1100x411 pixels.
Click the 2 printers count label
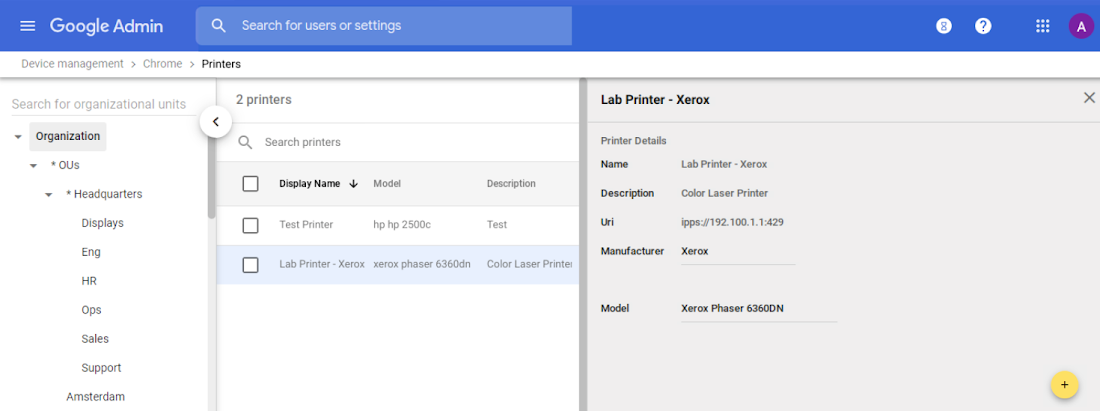pos(264,100)
